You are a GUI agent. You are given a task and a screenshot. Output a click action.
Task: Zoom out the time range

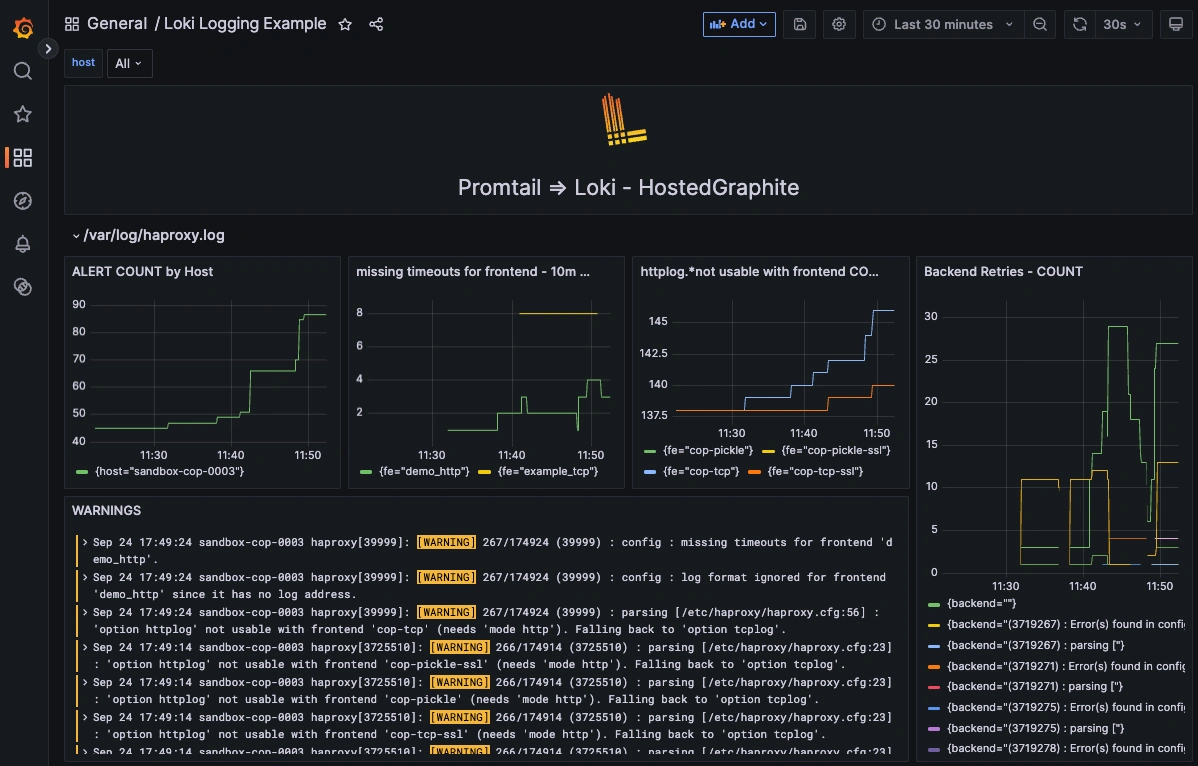[1040, 24]
